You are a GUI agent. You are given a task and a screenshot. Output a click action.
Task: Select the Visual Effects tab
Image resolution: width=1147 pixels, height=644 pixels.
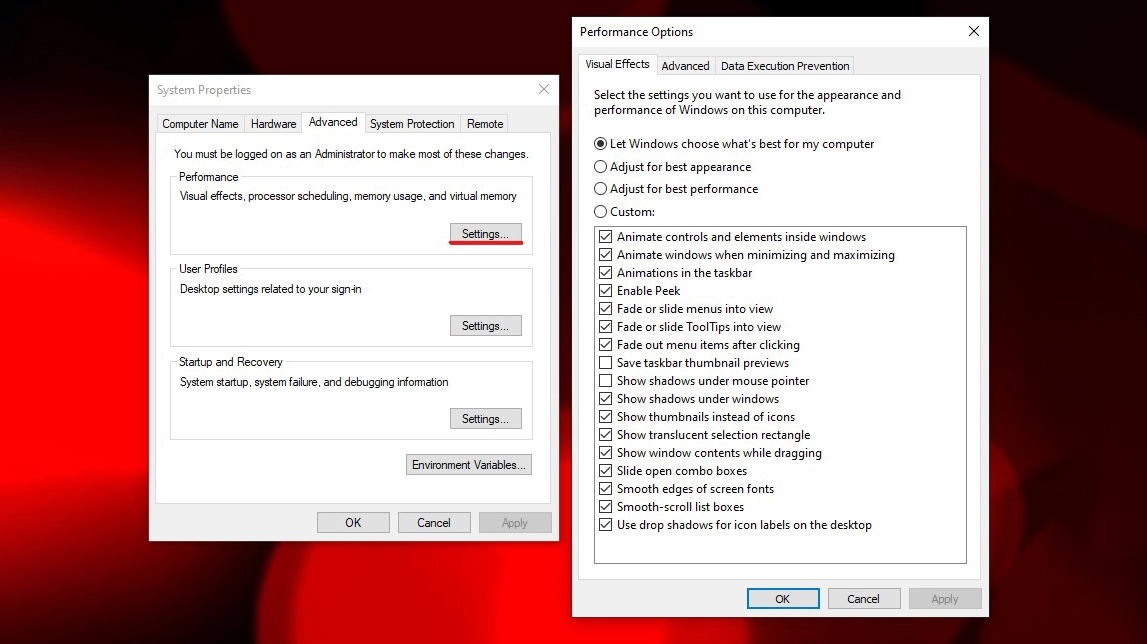[x=617, y=64]
